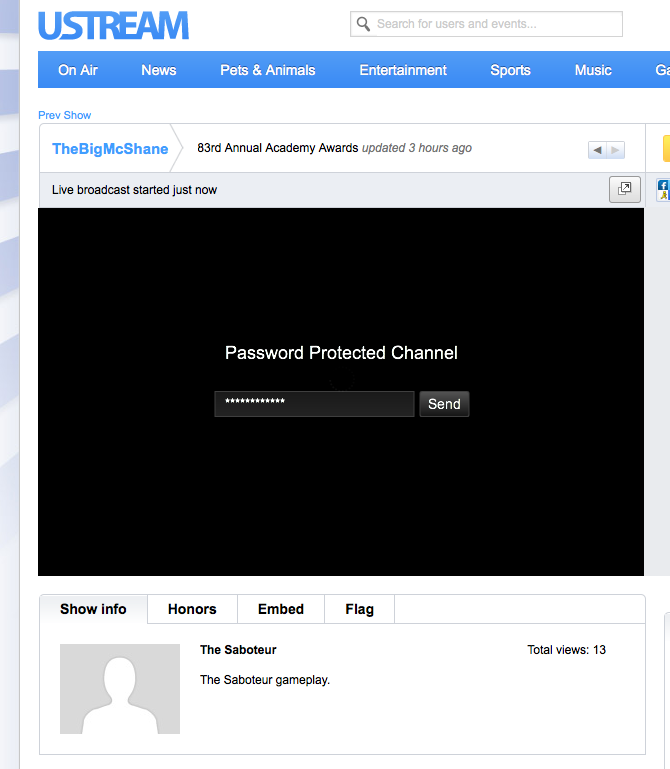The width and height of the screenshot is (670, 769).
Task: Click The Saboteur gameplay description
Action: point(265,680)
